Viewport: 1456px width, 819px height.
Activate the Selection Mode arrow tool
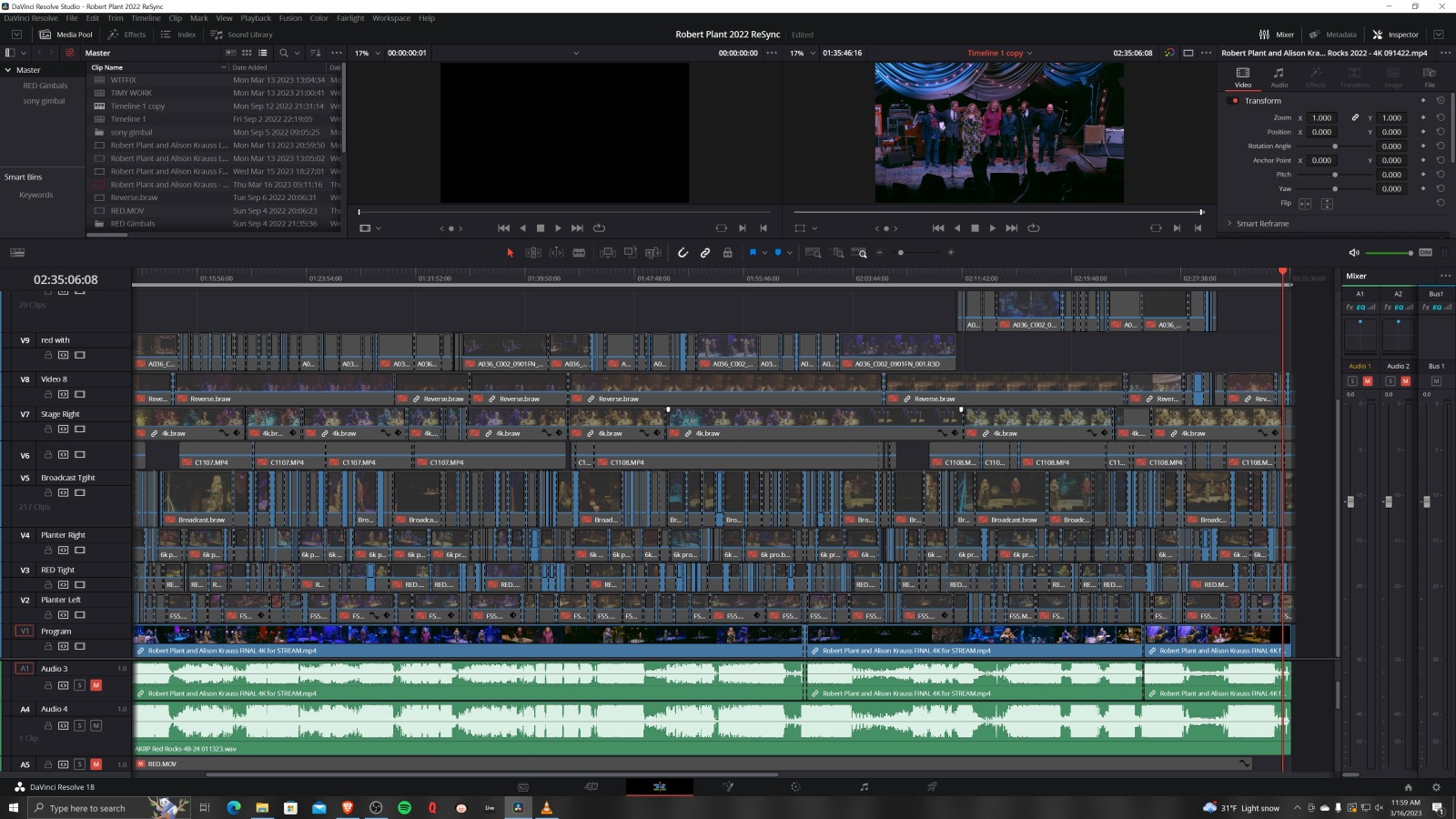[510, 253]
